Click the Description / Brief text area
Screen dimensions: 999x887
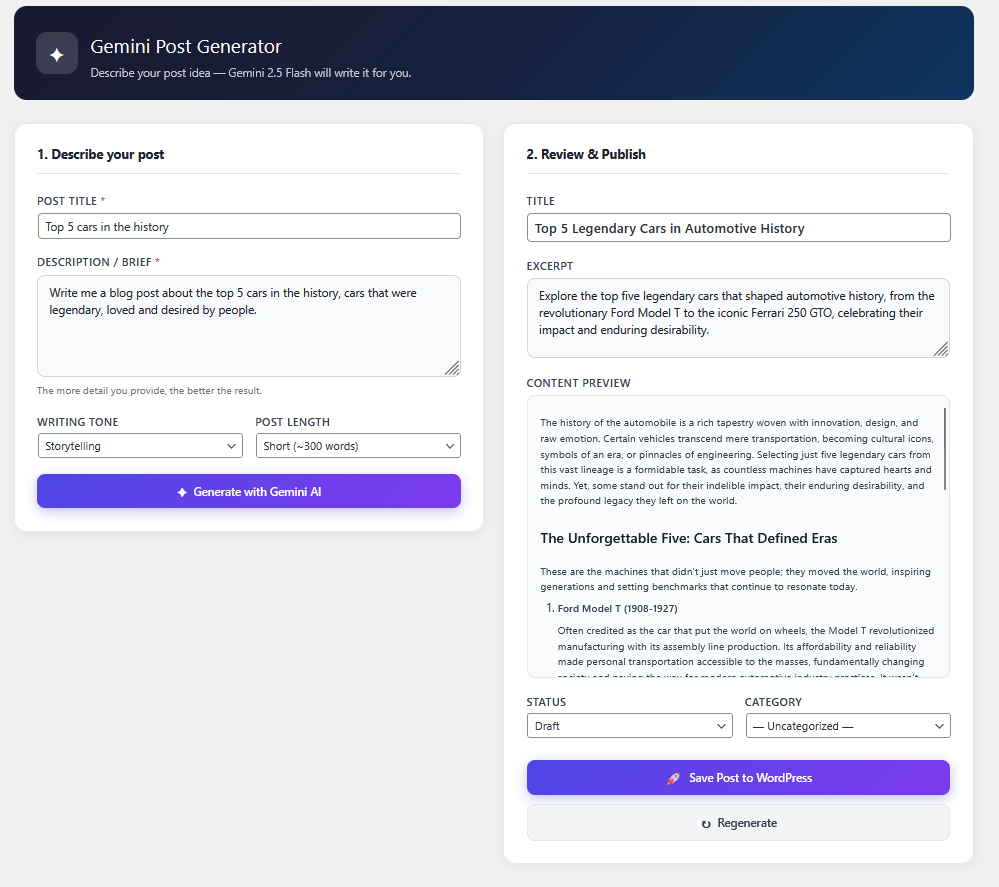pyautogui.click(x=248, y=325)
